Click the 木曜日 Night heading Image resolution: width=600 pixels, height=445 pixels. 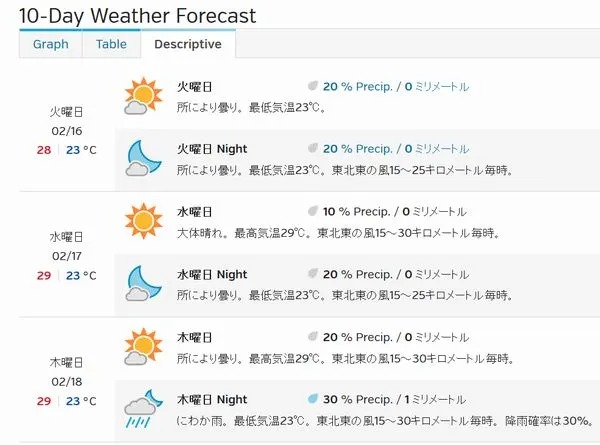tap(212, 399)
